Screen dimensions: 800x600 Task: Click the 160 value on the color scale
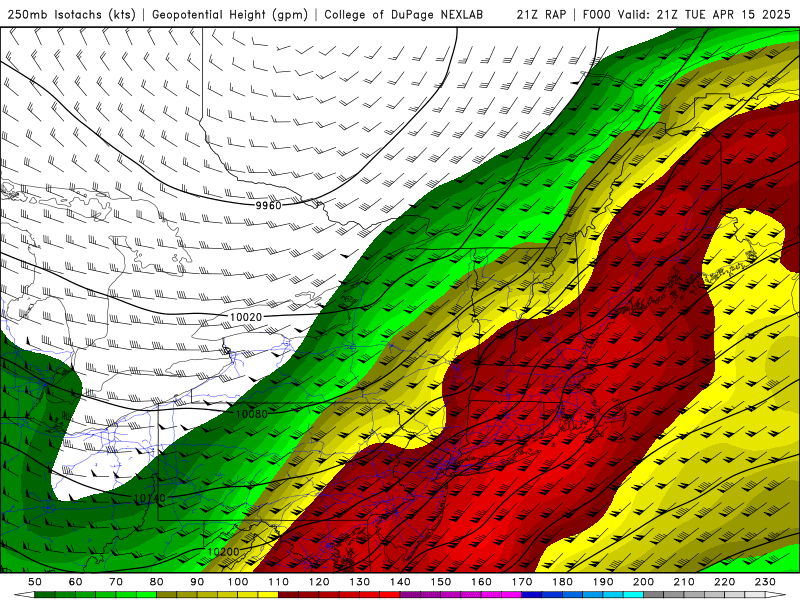[x=481, y=582]
